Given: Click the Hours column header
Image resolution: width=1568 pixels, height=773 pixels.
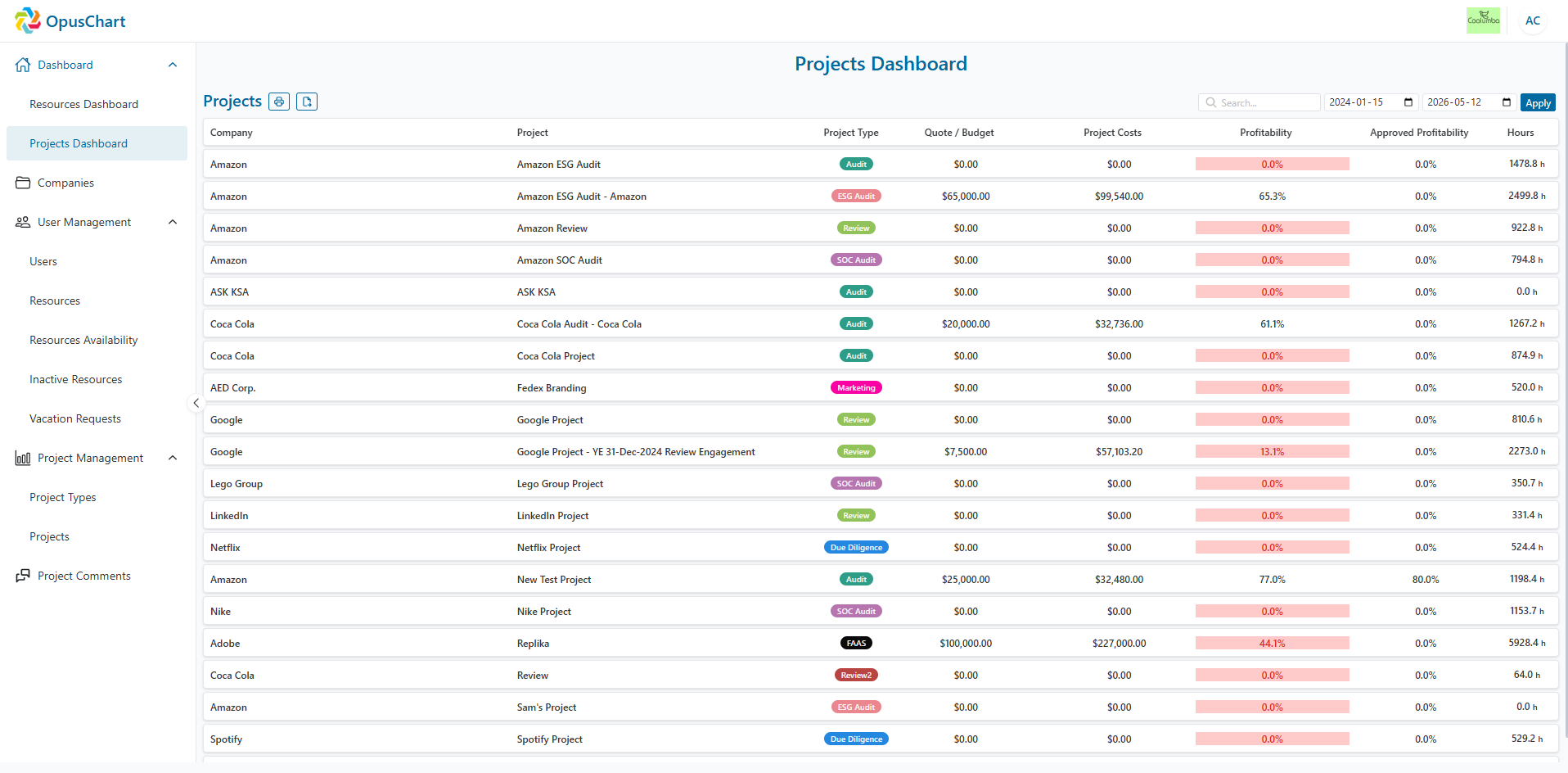Looking at the screenshot, I should click(1521, 133).
